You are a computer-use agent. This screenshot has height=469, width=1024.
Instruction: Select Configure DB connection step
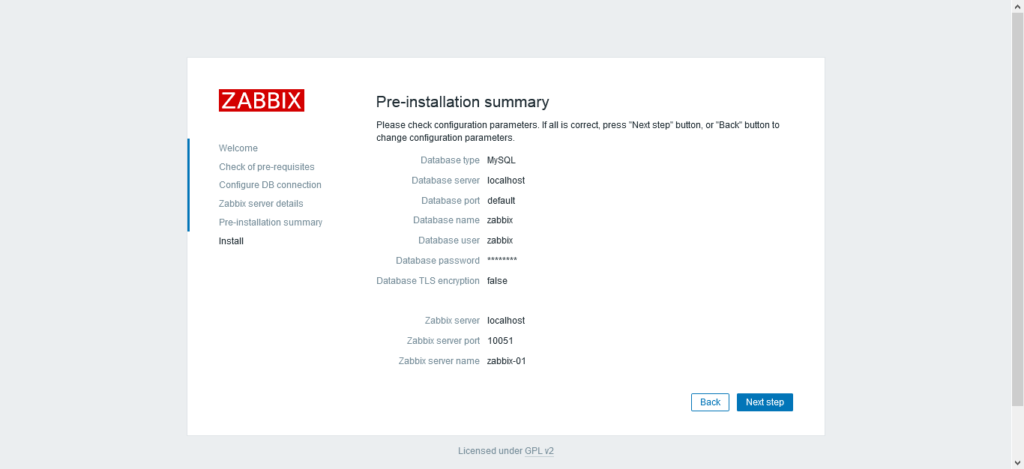pyautogui.click(x=270, y=185)
